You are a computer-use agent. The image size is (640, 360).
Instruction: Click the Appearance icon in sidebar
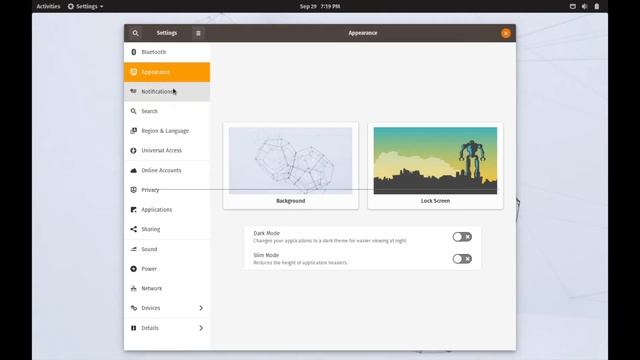pos(133,72)
